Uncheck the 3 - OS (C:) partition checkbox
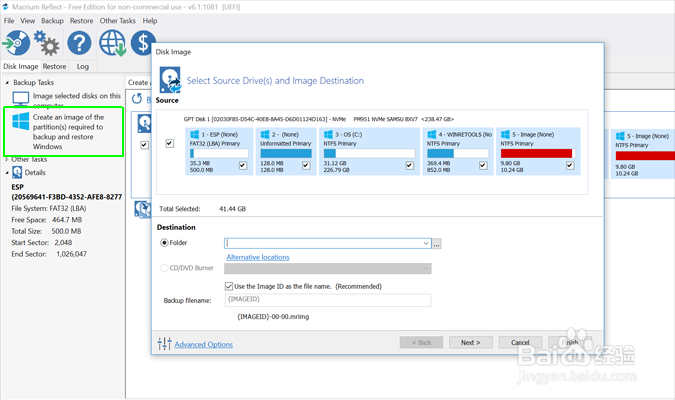This screenshot has width=675, height=400. (x=409, y=165)
